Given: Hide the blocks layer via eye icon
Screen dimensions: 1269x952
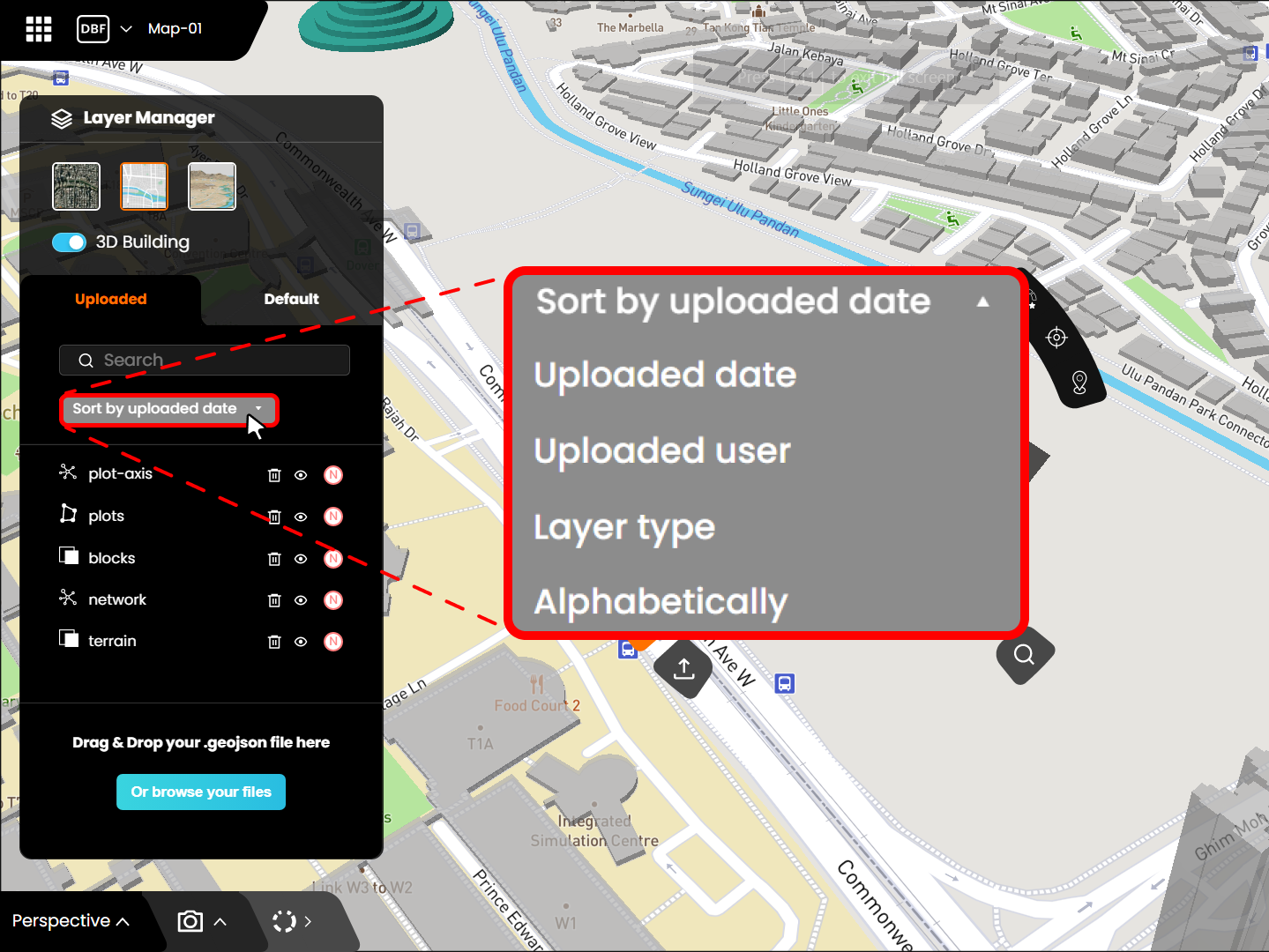Looking at the screenshot, I should point(301,559).
